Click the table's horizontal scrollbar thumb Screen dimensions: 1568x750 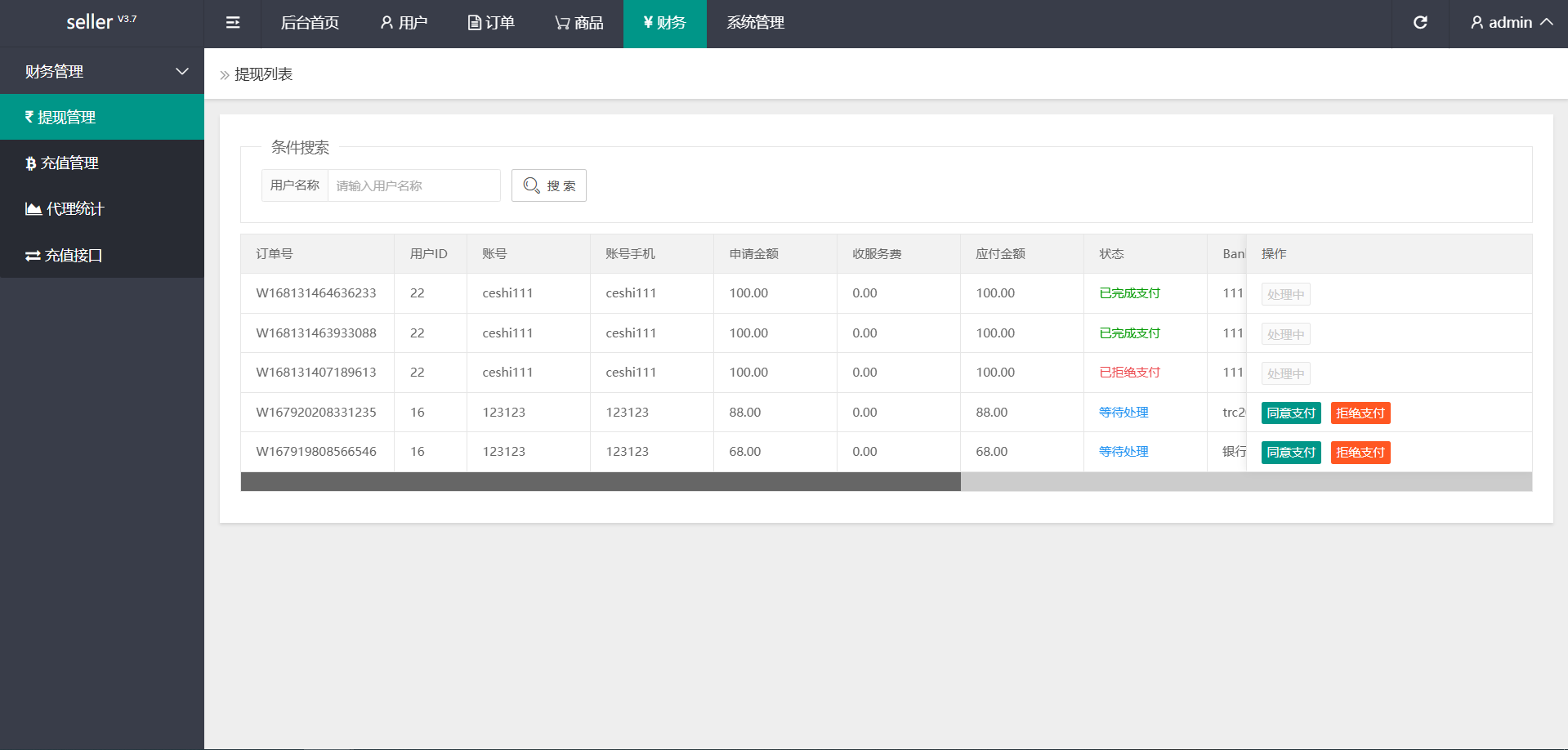point(601,482)
